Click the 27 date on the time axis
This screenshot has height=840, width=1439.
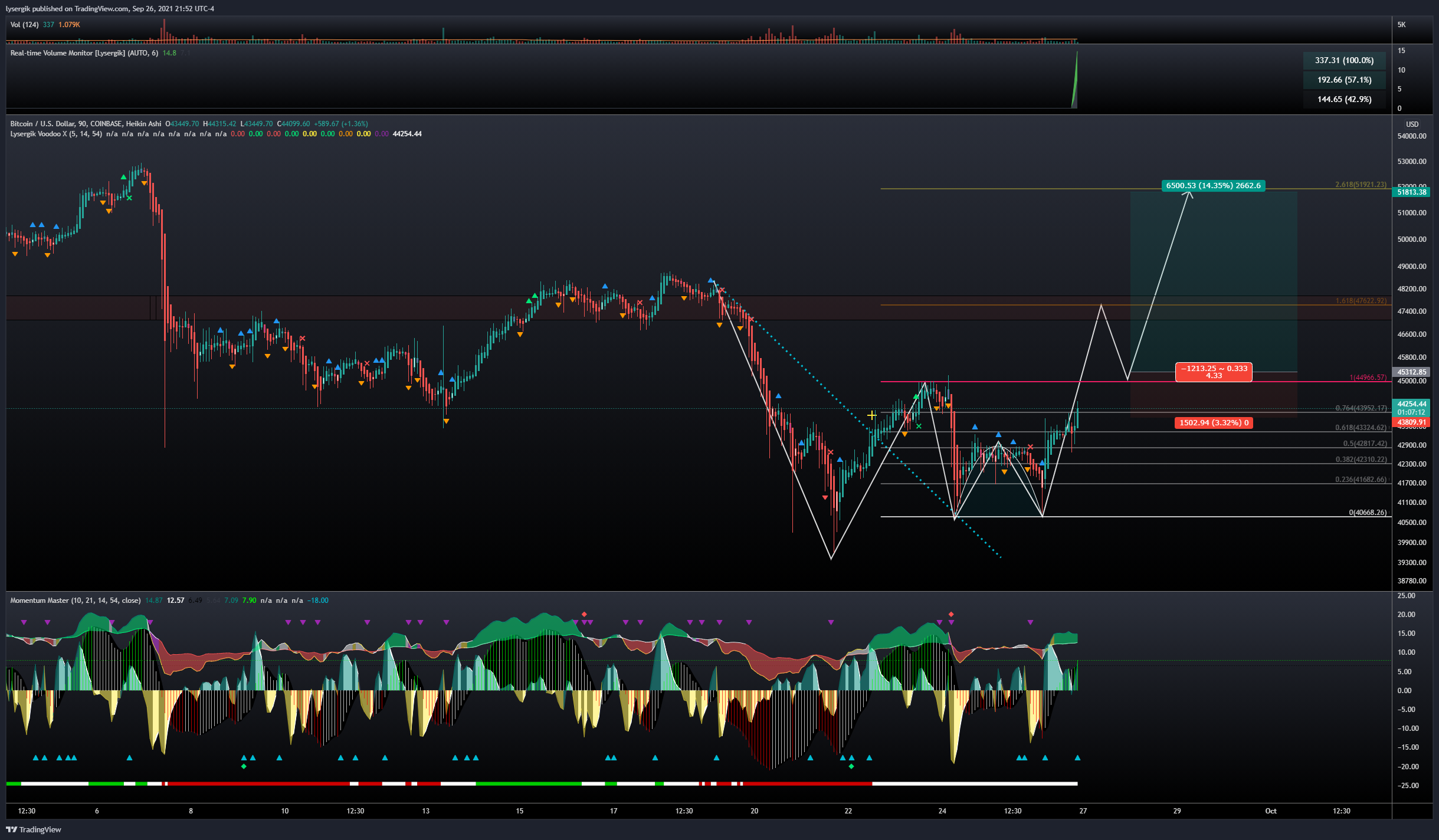click(1083, 811)
